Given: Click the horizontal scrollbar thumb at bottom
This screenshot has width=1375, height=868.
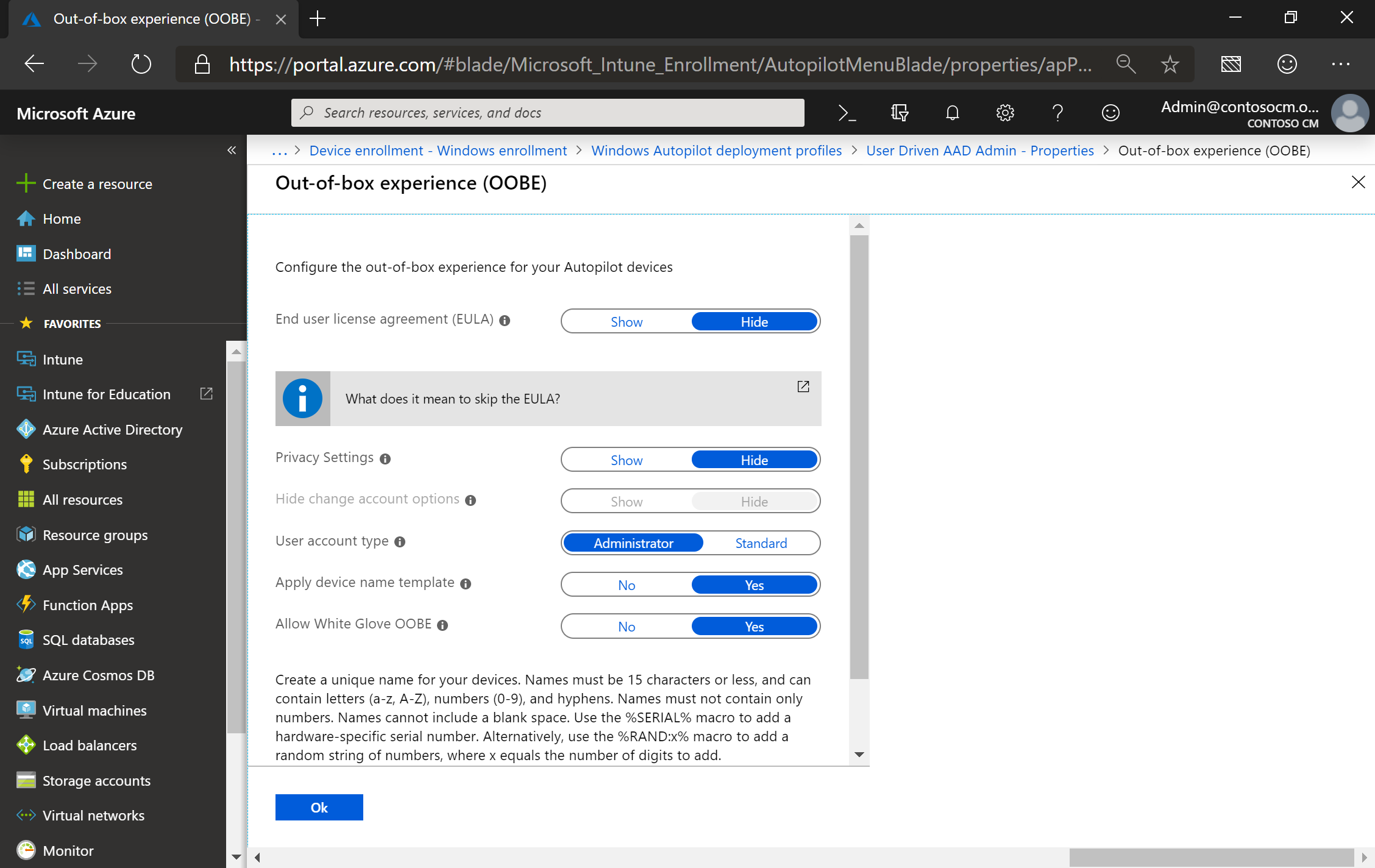Looking at the screenshot, I should click(x=1210, y=857).
